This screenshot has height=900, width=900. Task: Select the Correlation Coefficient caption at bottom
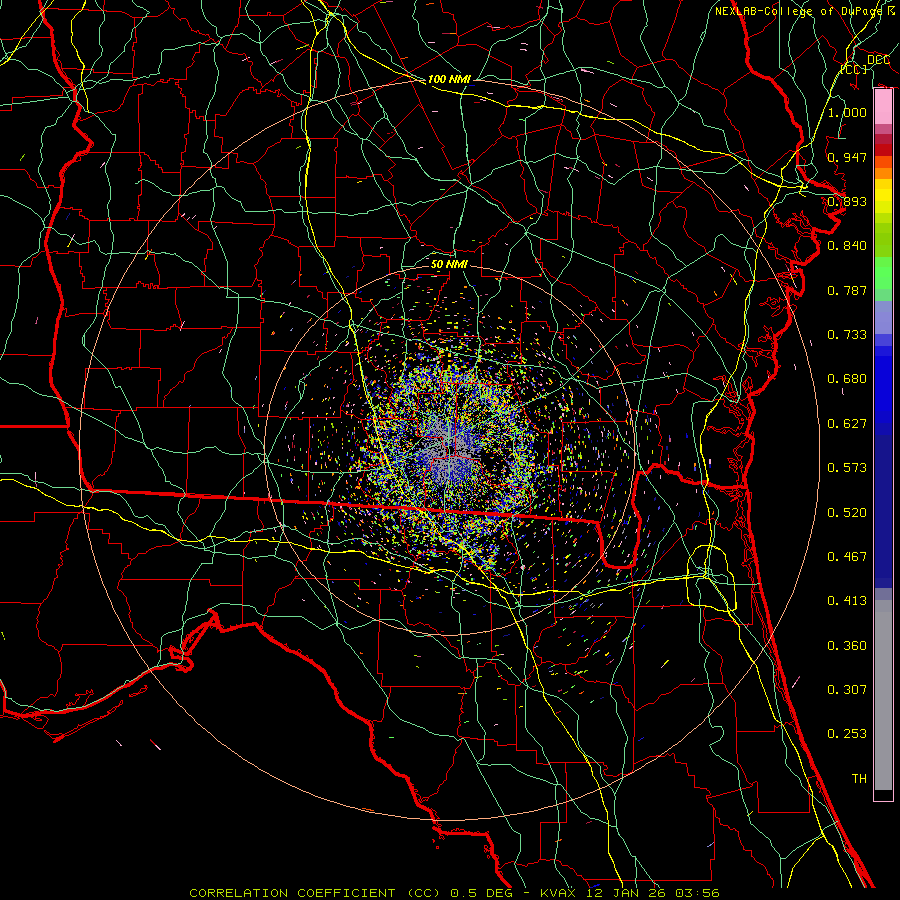point(455,893)
